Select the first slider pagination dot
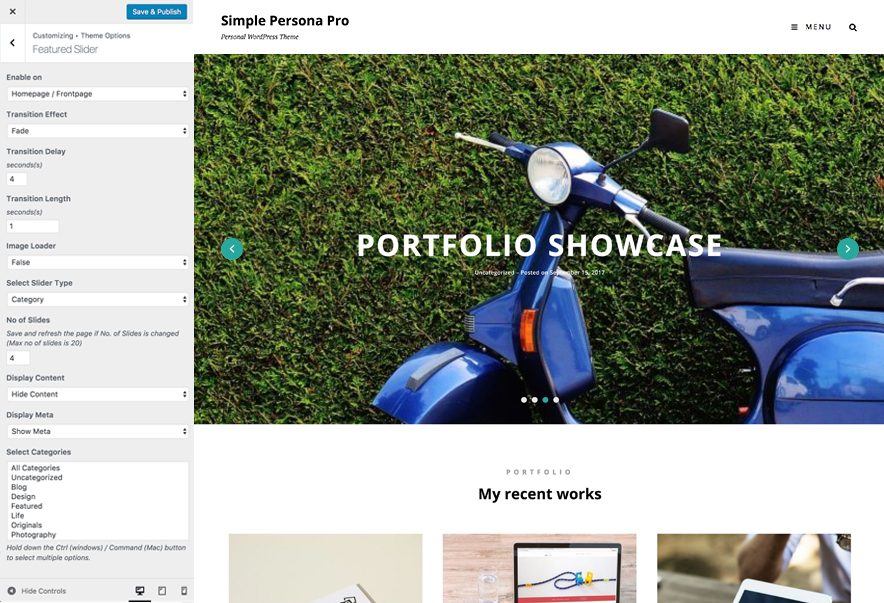 [524, 400]
